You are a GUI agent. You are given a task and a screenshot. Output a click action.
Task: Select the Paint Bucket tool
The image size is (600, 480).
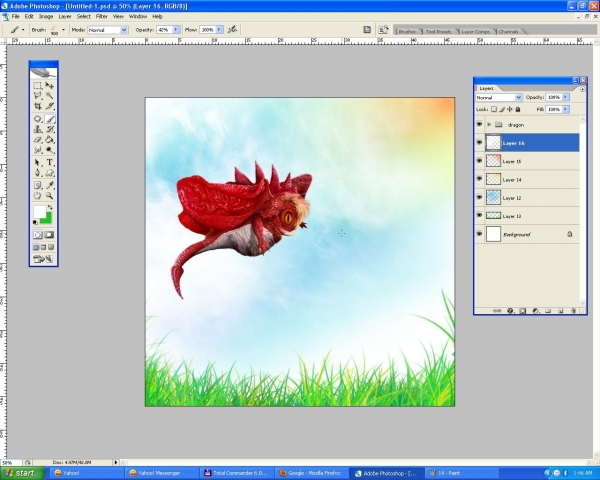coord(50,139)
